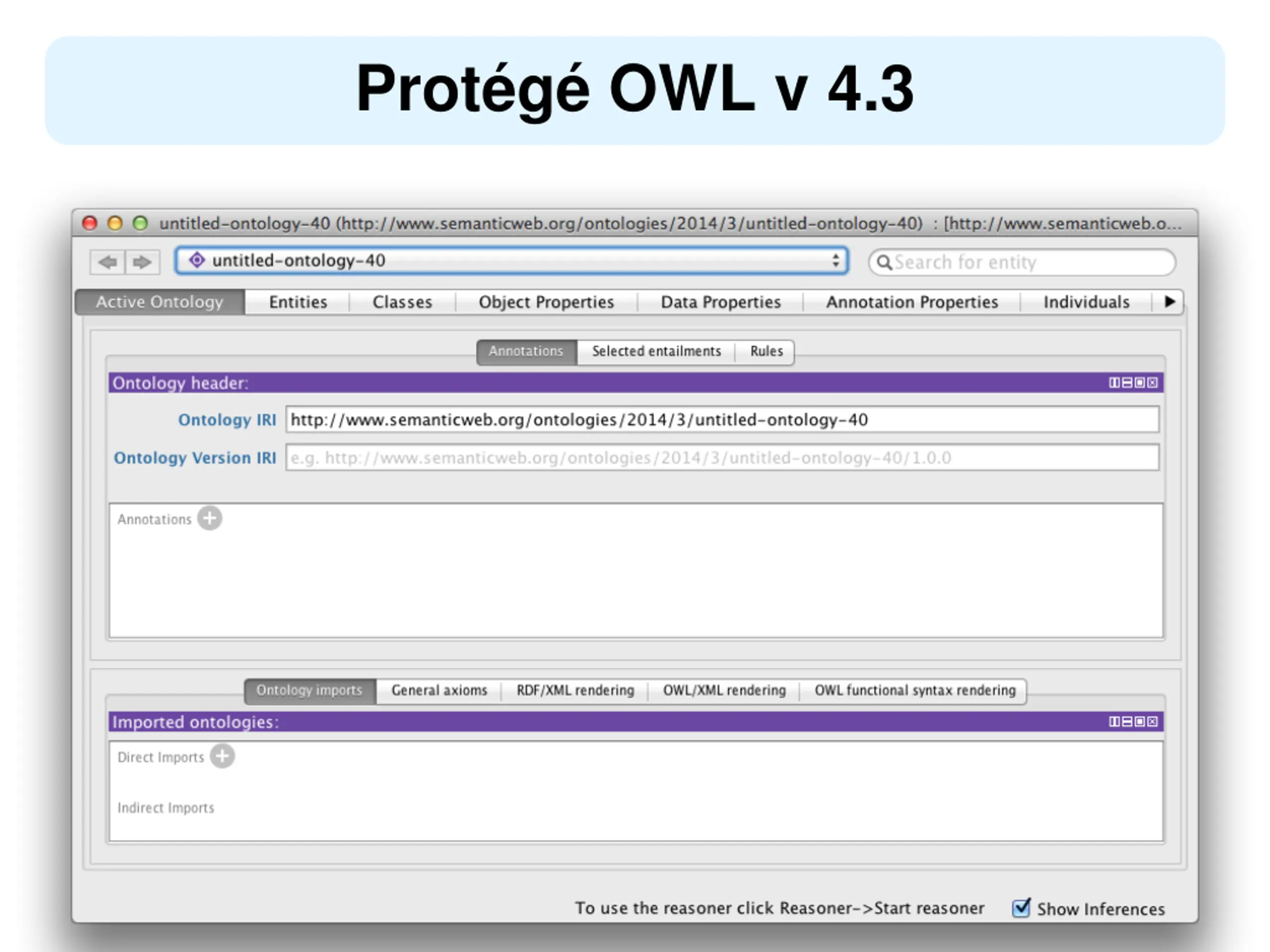This screenshot has width=1270, height=952.
Task: Uncheck the Show Inferences checkbox
Action: pos(1021,908)
